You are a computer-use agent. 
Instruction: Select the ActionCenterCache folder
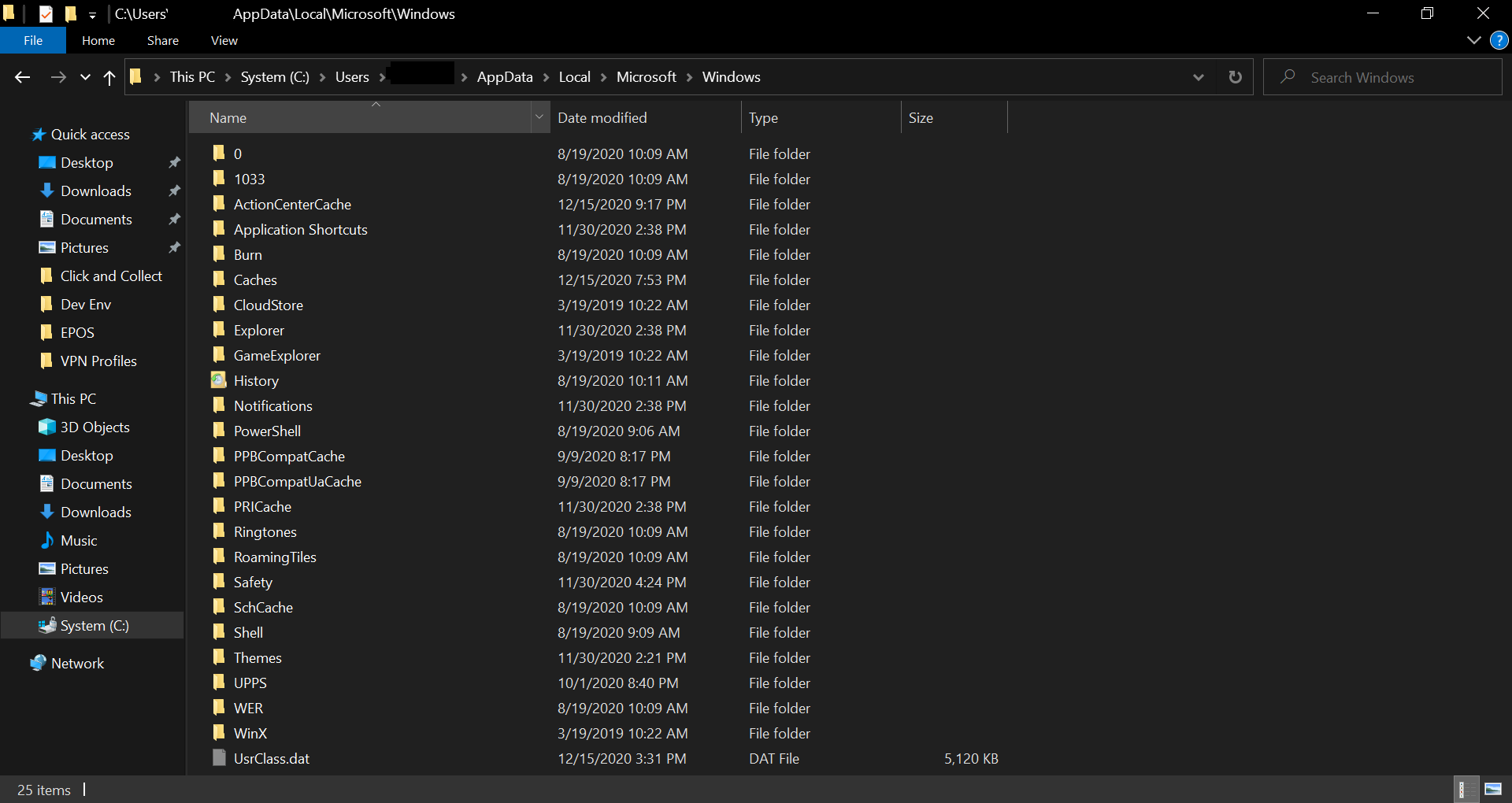click(x=292, y=204)
